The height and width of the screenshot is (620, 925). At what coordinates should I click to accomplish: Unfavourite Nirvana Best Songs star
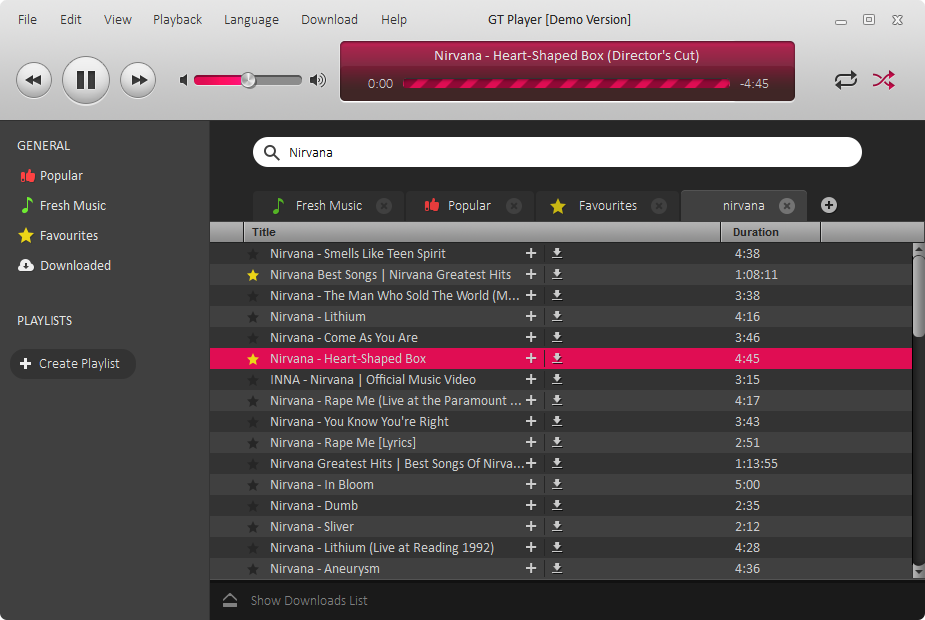pos(253,275)
